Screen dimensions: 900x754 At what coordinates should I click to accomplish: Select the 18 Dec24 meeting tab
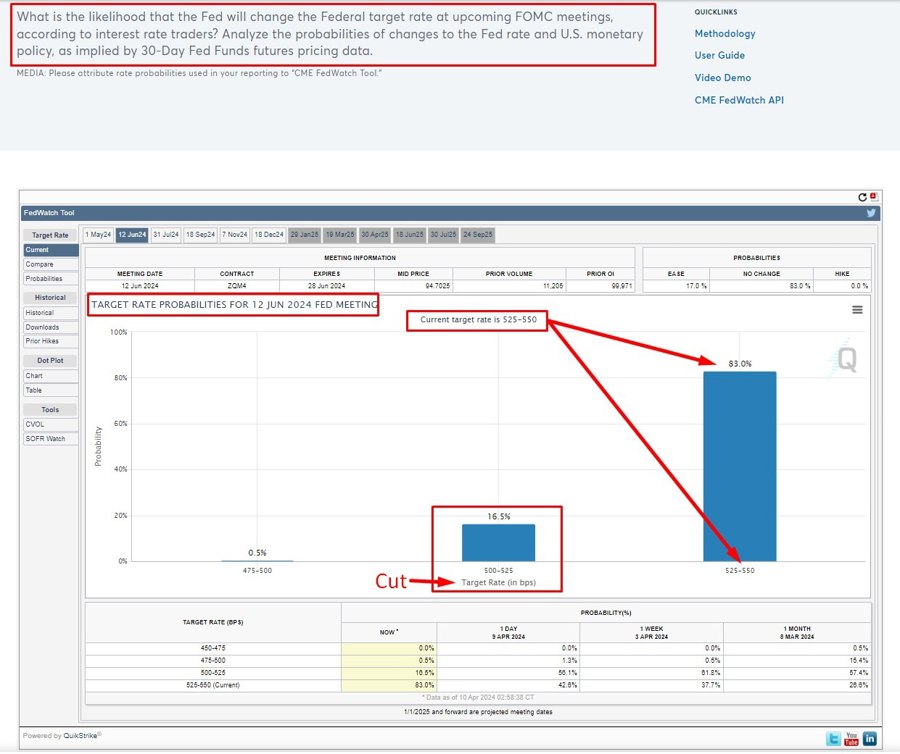pos(269,235)
